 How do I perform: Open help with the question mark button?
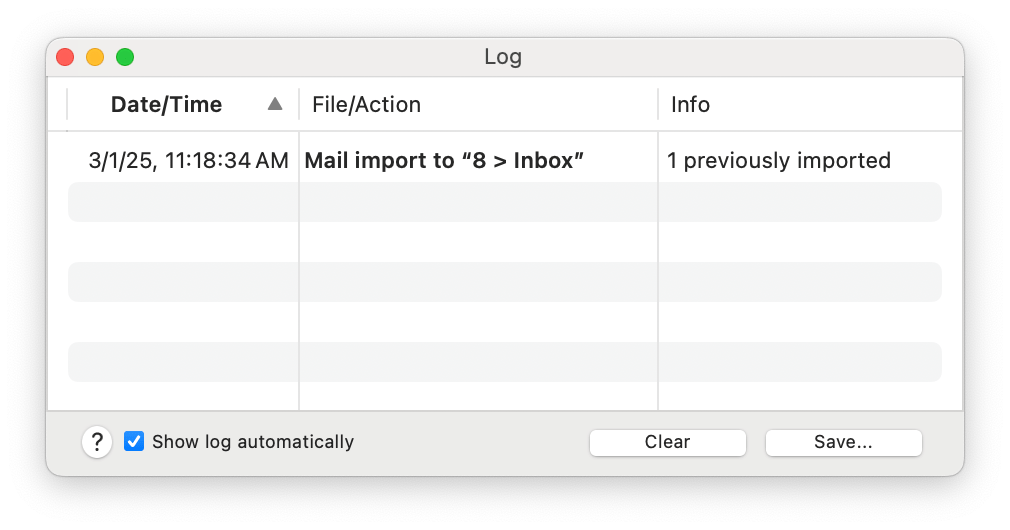click(96, 442)
